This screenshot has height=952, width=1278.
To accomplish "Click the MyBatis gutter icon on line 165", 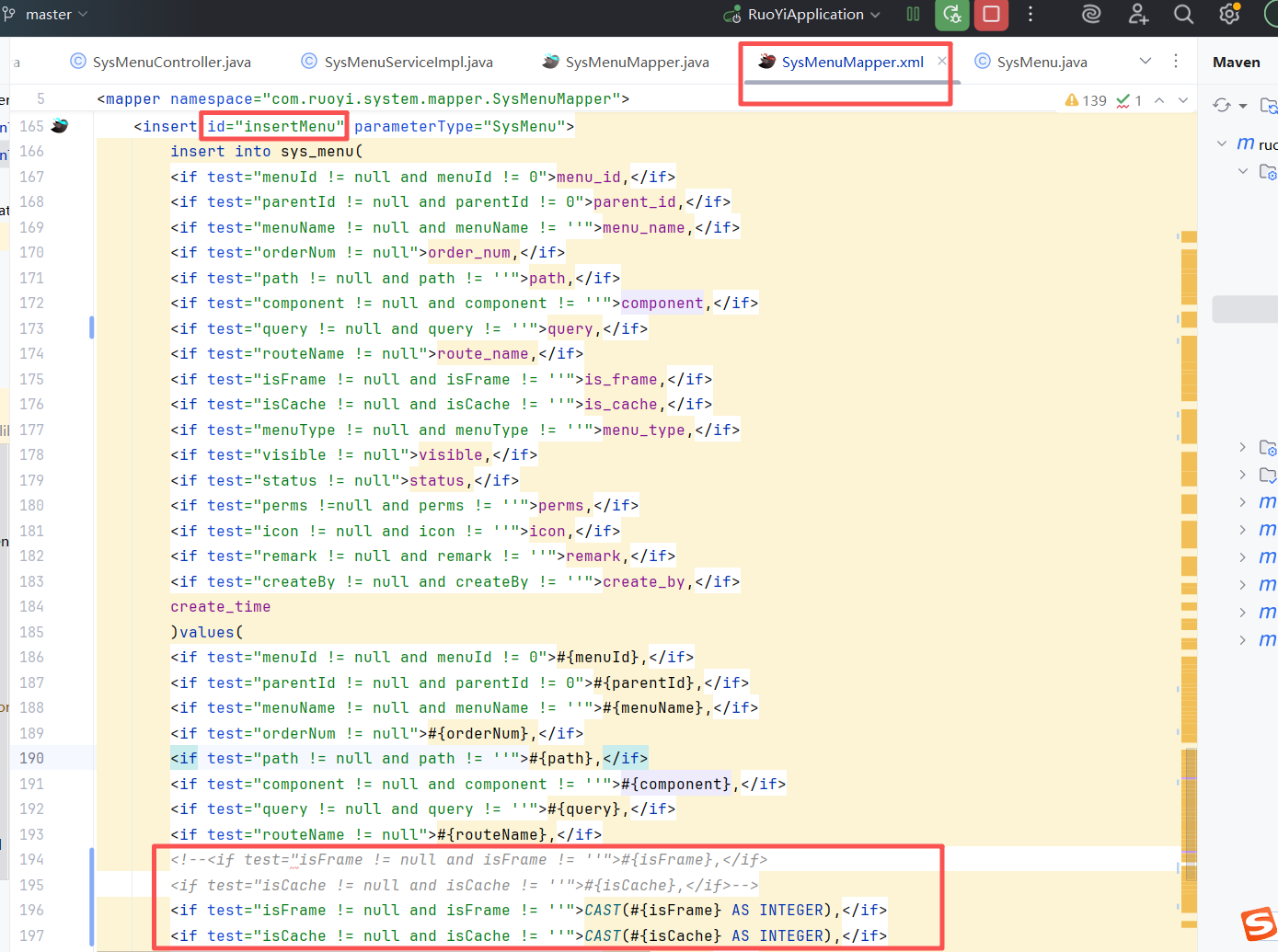I will [60, 126].
